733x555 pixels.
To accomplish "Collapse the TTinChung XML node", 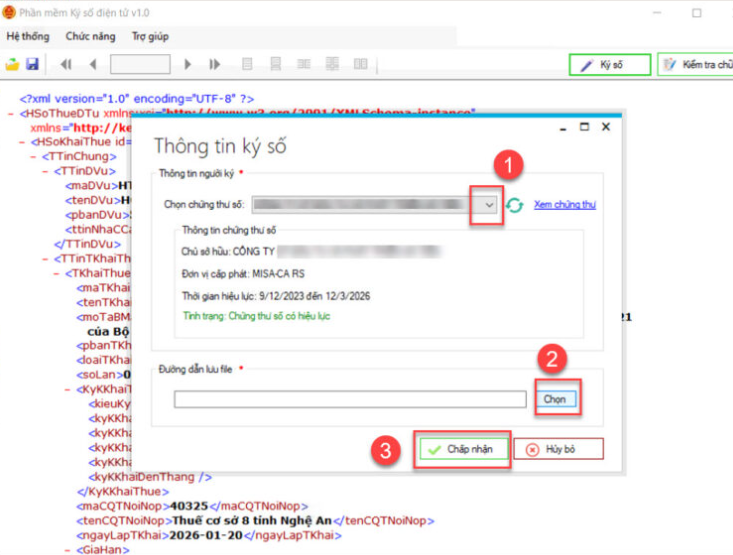I will click(33, 157).
